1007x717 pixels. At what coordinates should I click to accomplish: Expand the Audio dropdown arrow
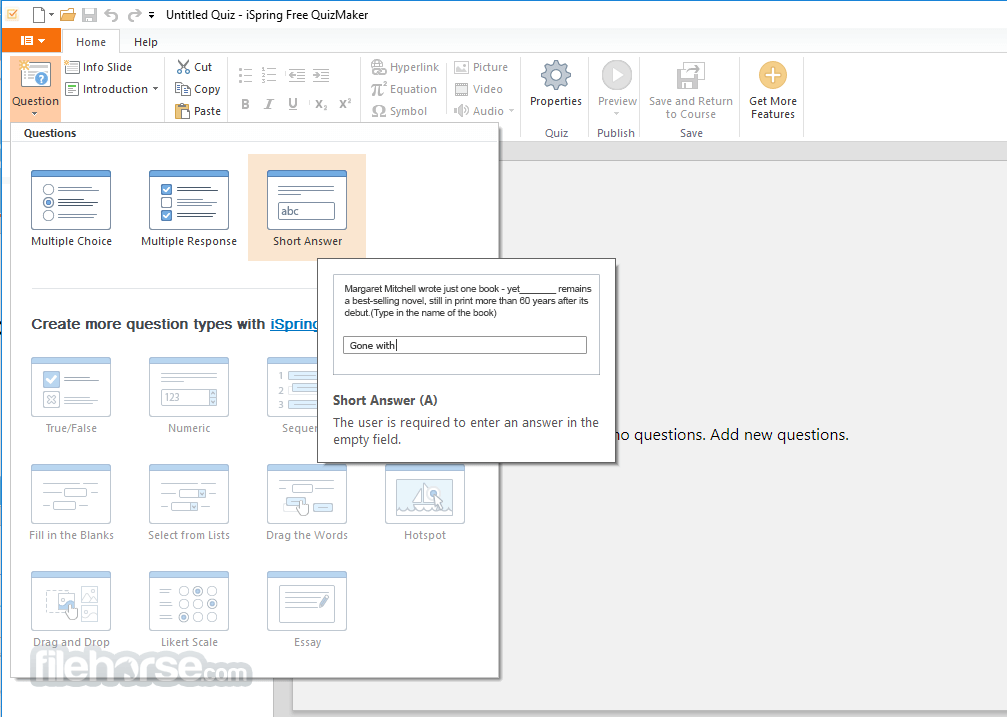point(512,111)
